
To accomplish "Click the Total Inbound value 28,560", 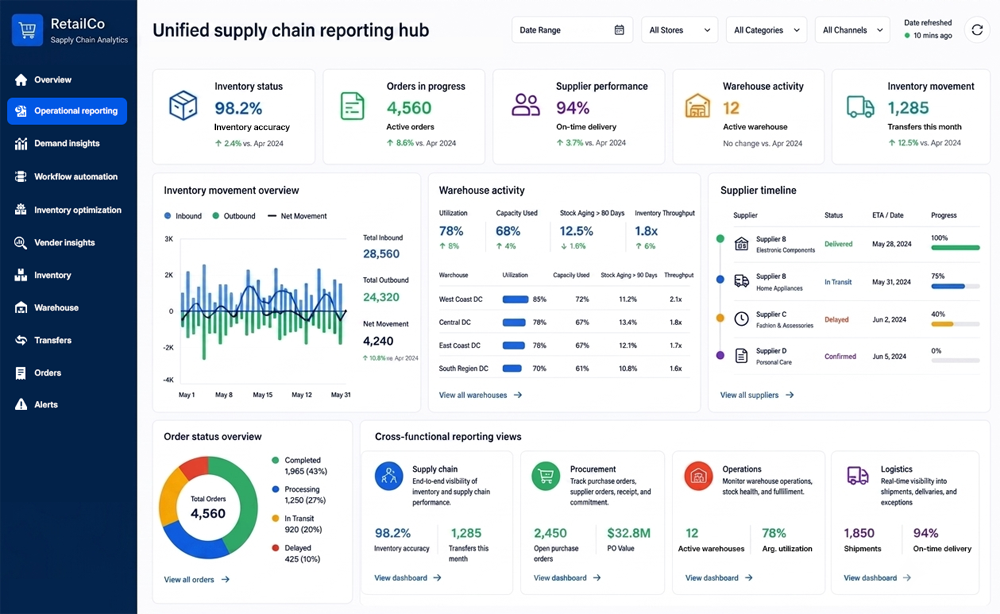I will pos(381,254).
